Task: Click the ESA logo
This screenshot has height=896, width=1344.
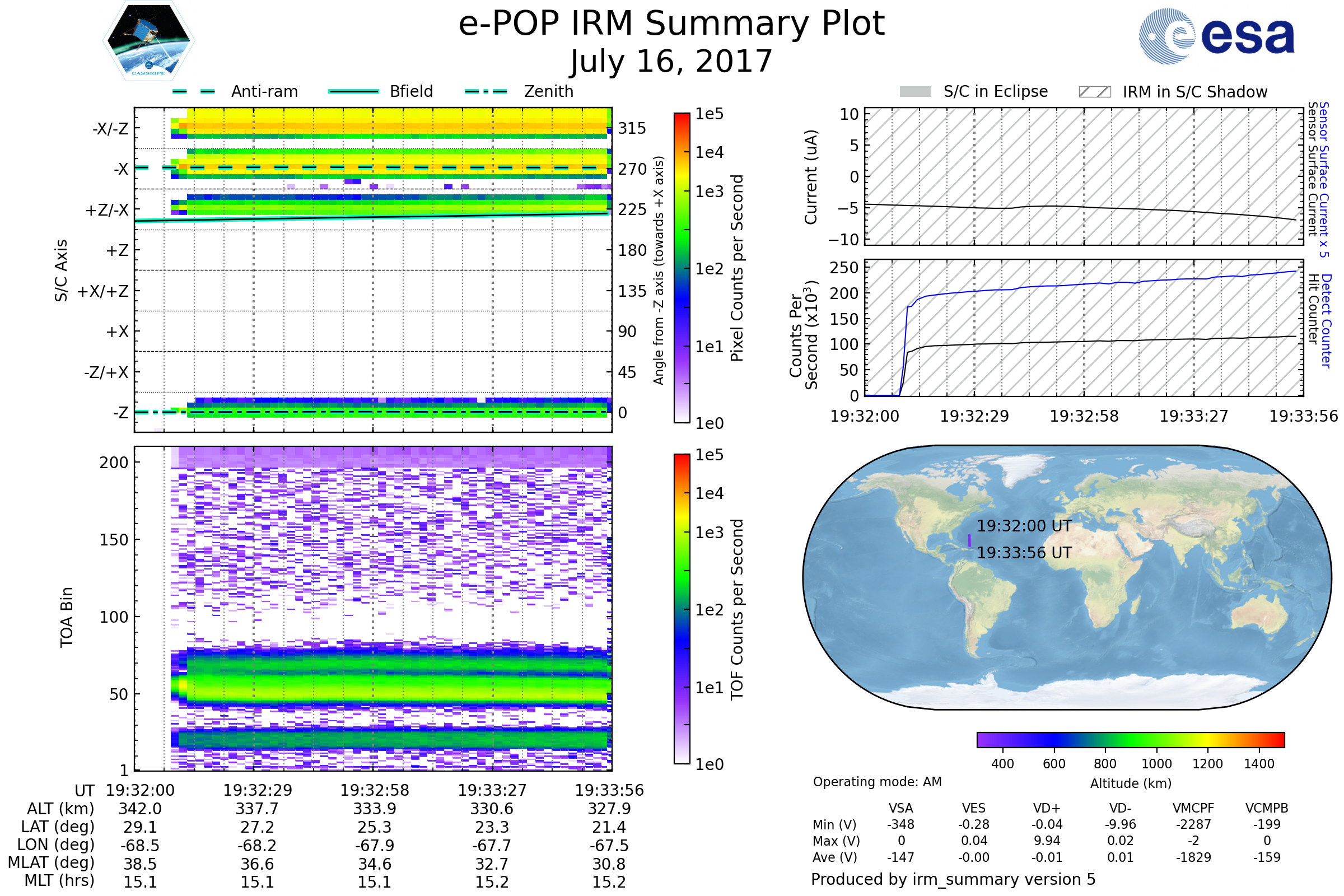Action: click(1217, 36)
